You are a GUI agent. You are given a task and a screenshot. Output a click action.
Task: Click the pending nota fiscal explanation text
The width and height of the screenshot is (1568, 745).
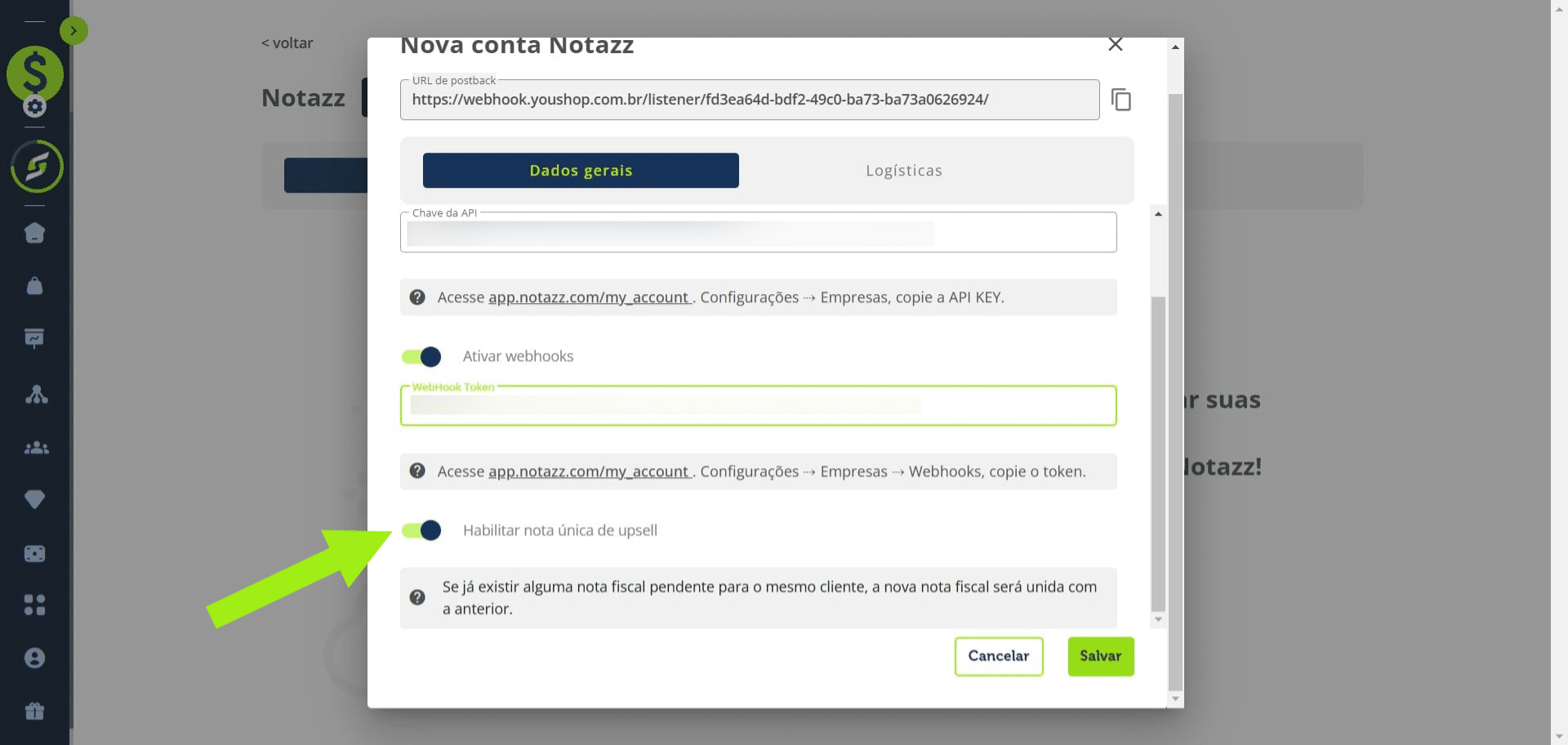point(769,598)
